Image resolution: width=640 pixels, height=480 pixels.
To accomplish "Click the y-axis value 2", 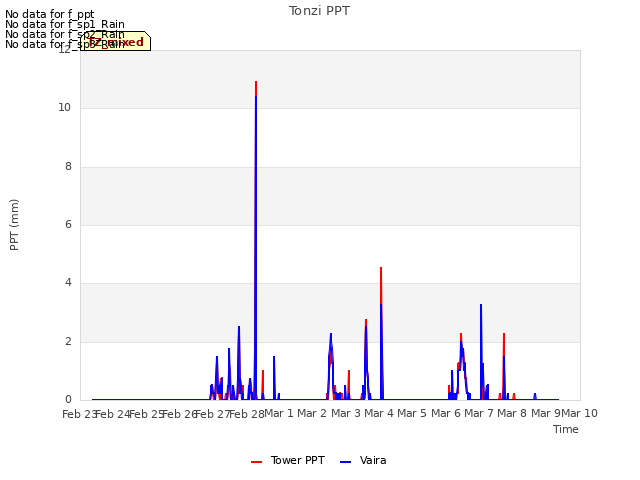I will click(x=68, y=342).
